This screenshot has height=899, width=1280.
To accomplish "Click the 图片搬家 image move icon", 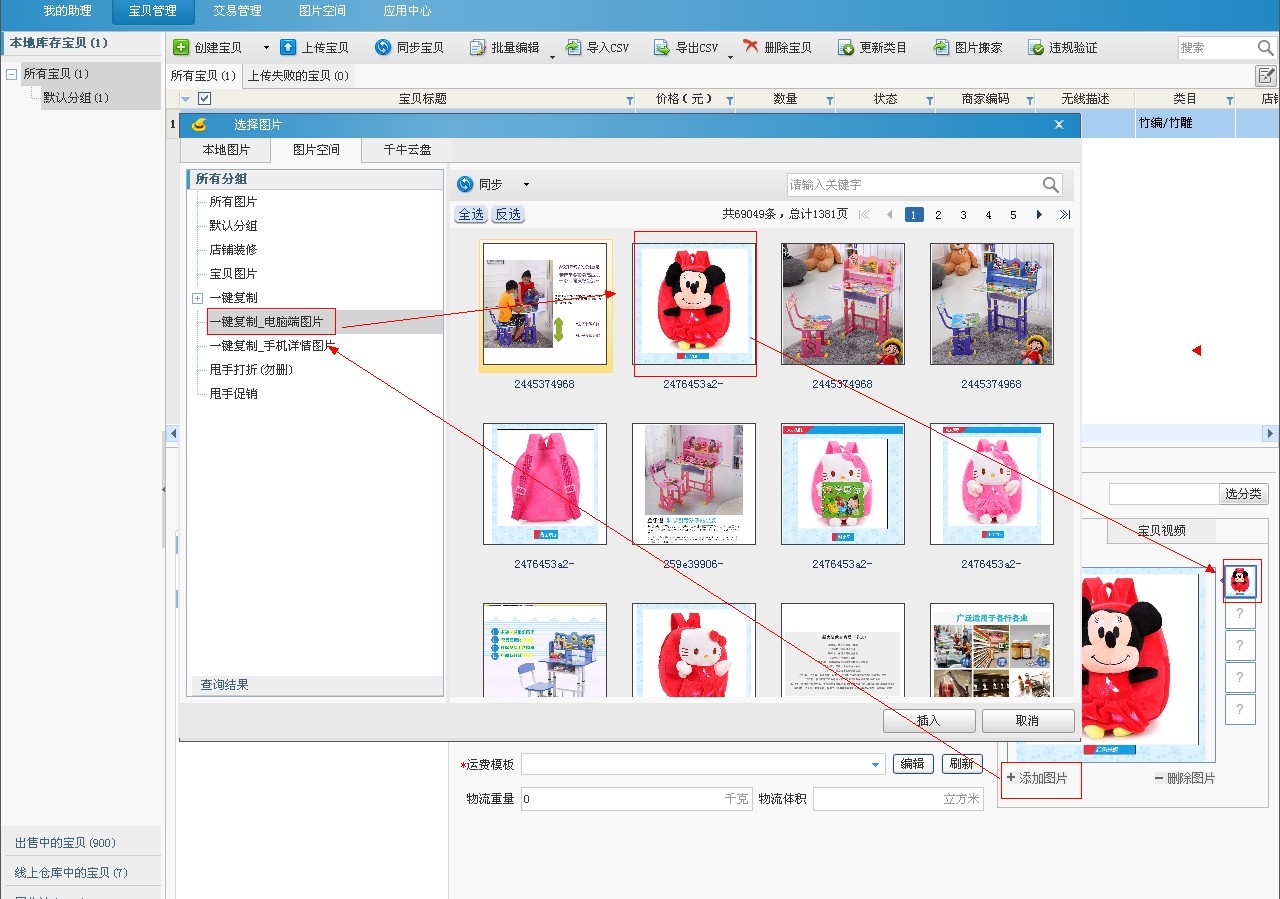I will point(942,47).
